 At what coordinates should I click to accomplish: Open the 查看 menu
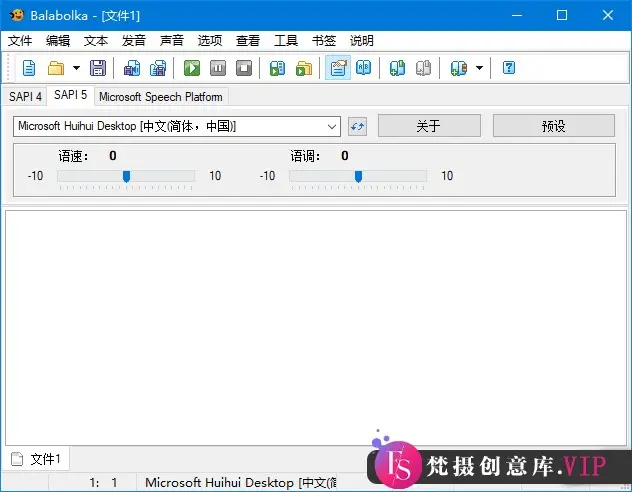(247, 41)
